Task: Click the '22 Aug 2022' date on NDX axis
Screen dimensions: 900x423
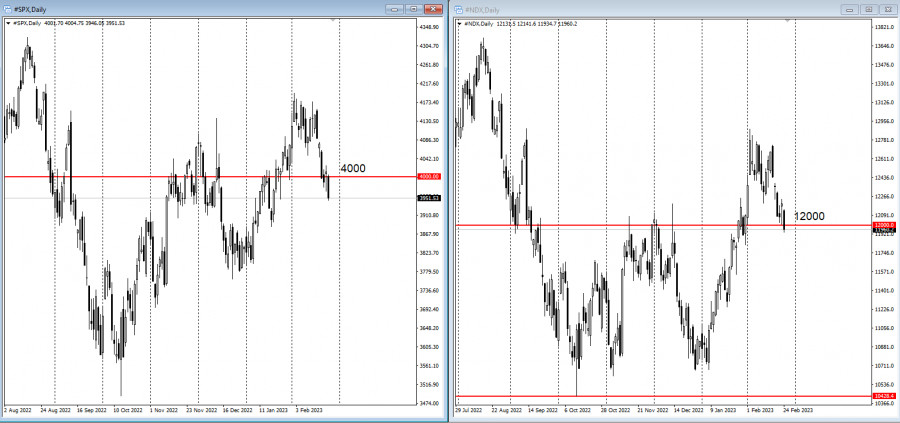Action: click(x=508, y=411)
